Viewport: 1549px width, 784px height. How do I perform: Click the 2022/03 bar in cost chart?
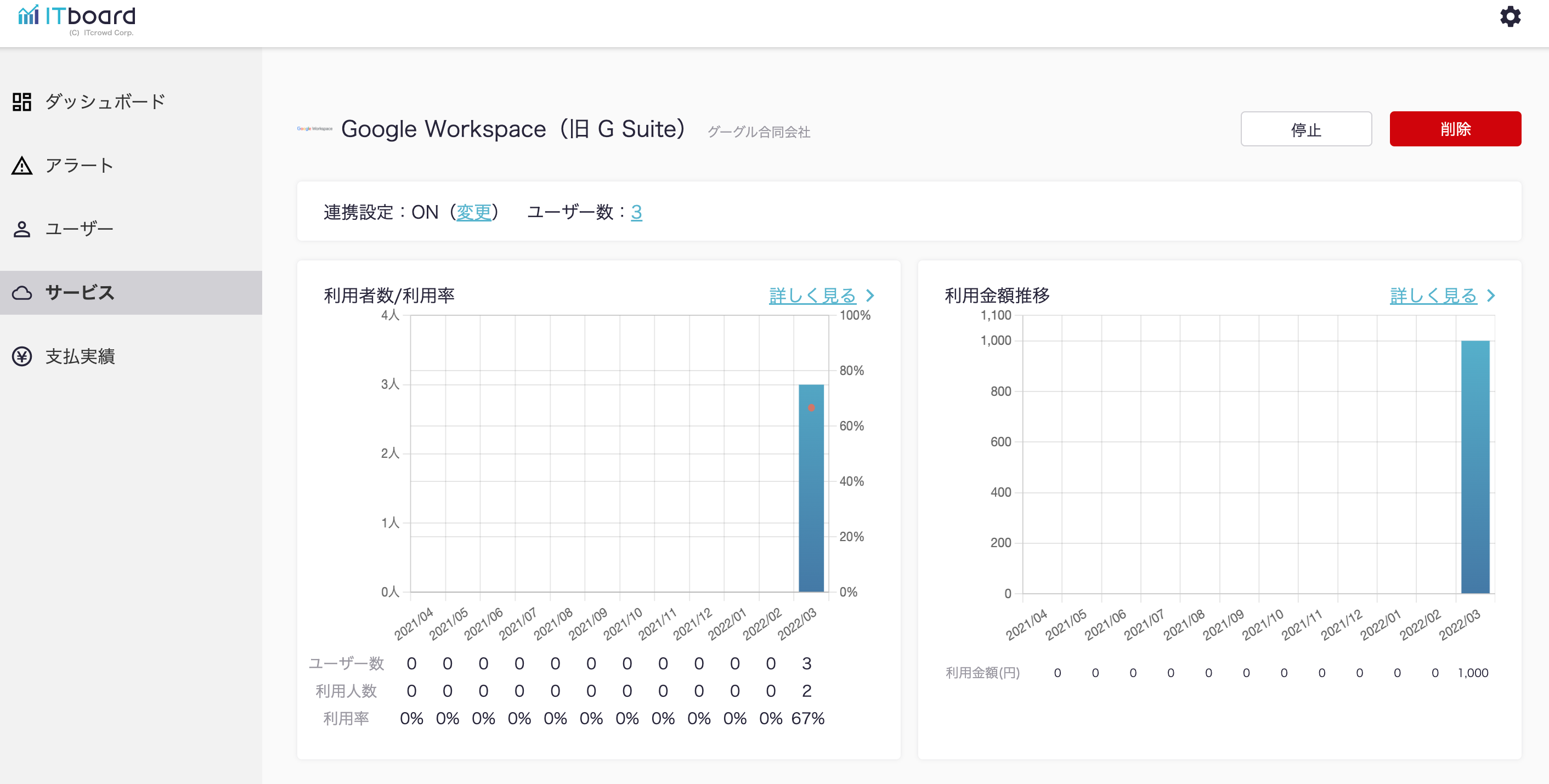click(1474, 467)
